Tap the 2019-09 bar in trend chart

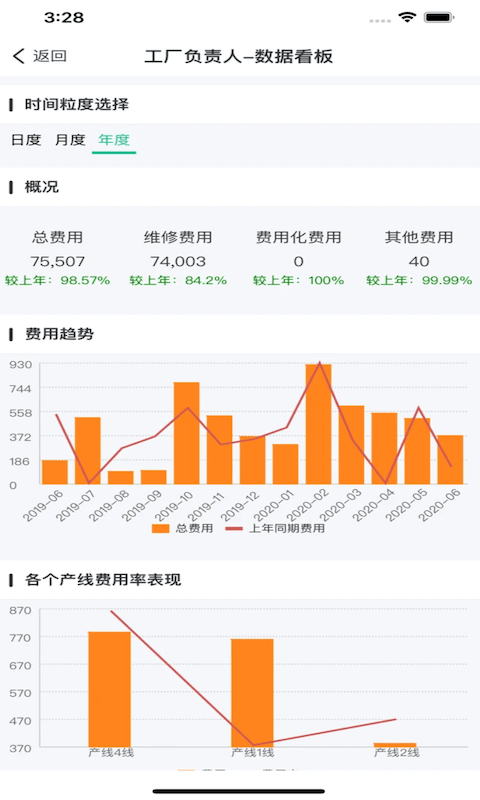click(154, 477)
